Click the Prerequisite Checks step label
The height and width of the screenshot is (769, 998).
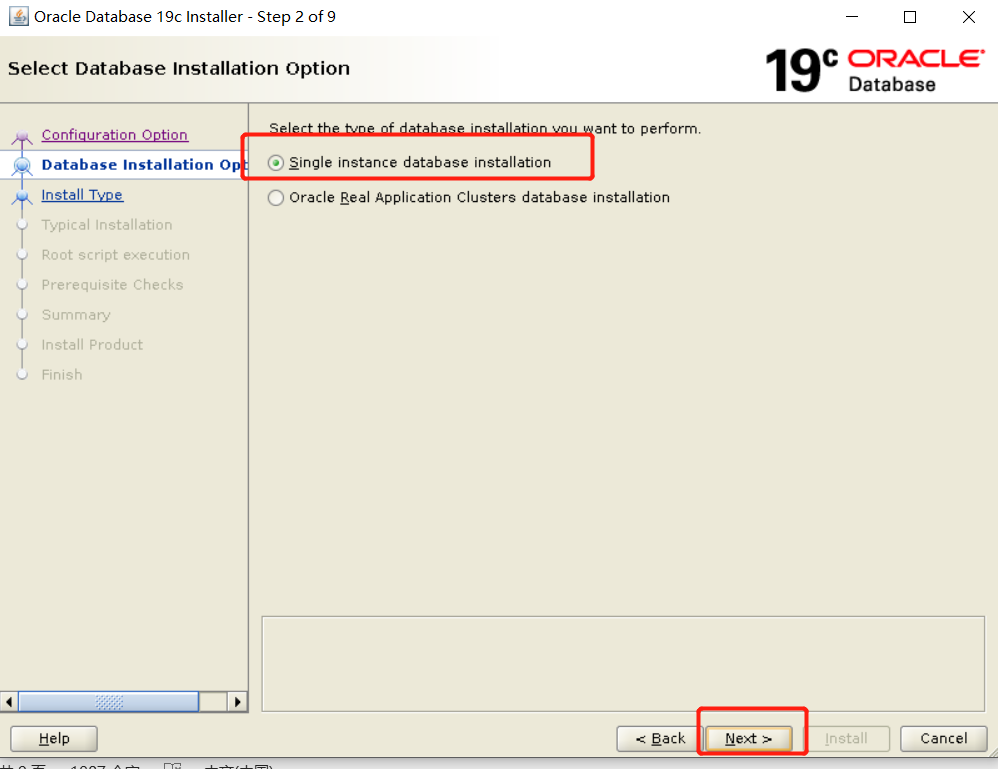point(112,285)
